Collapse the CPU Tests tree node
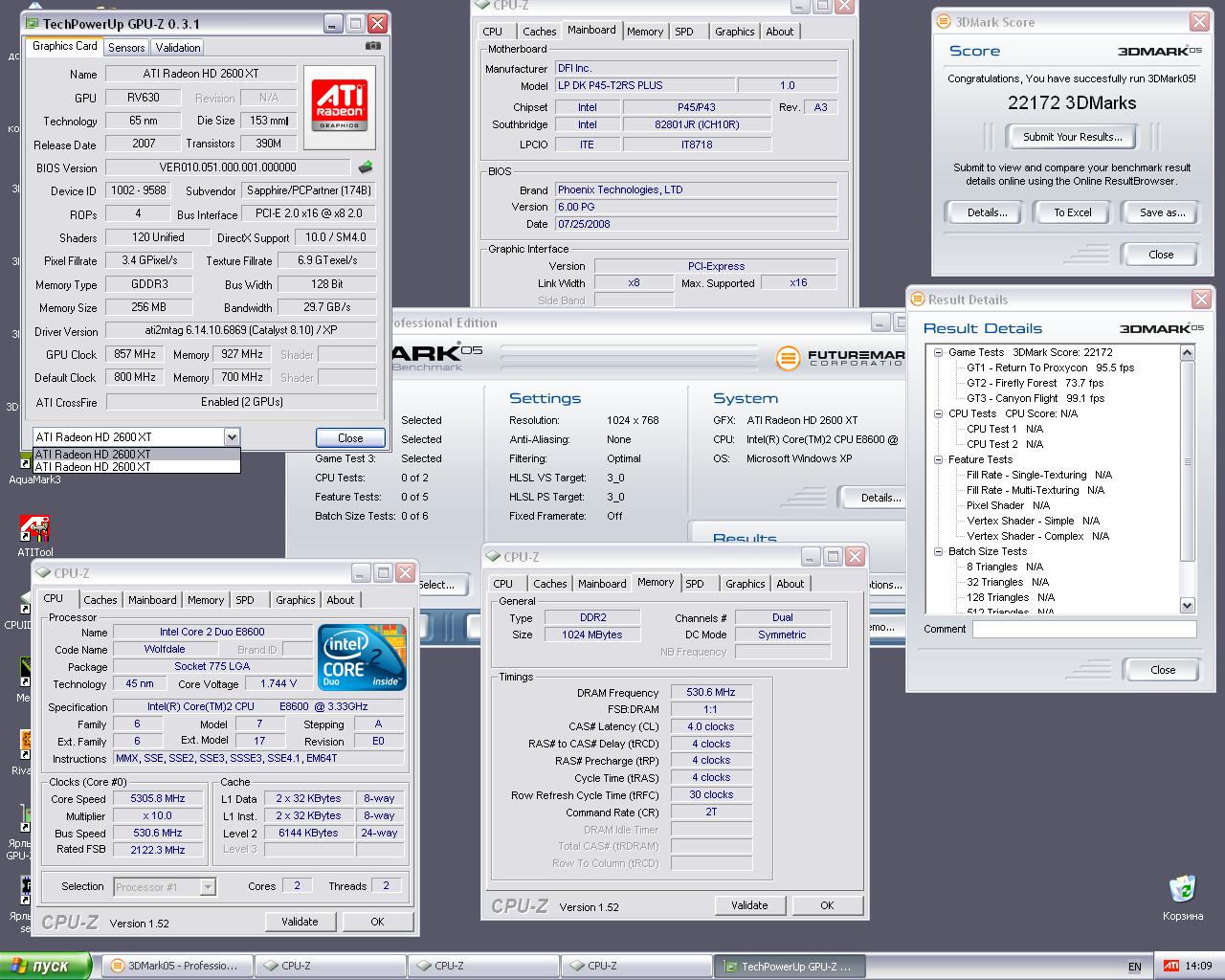Image resolution: width=1225 pixels, height=980 pixels. click(939, 413)
